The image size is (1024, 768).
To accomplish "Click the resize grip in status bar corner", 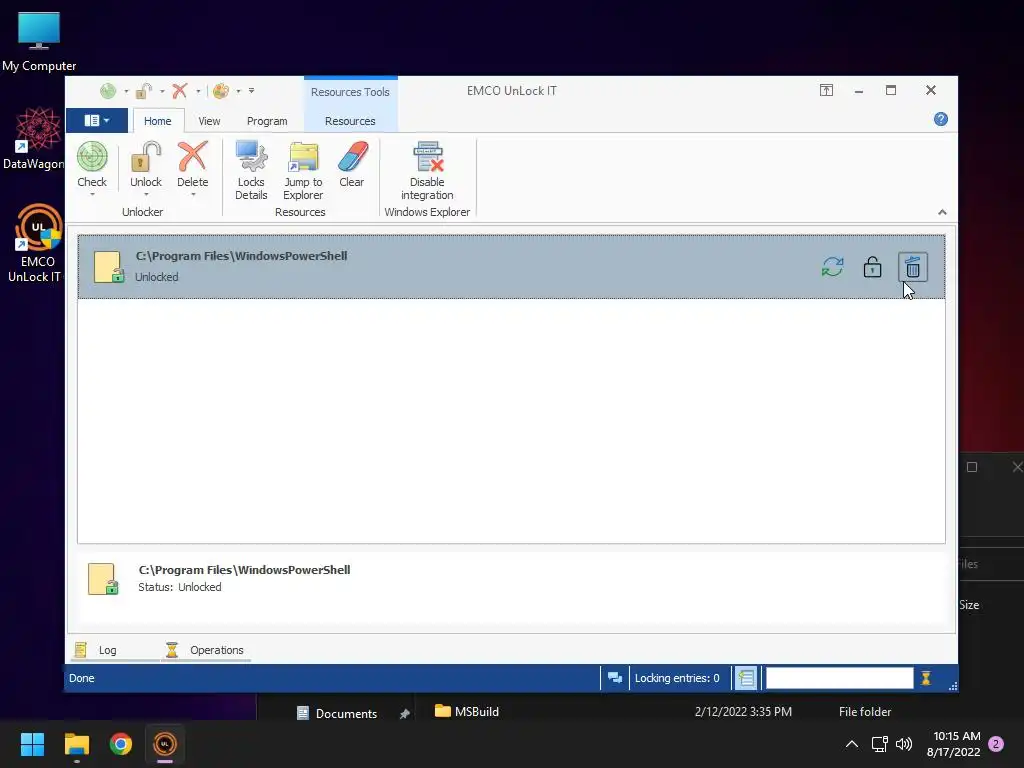I will coord(952,686).
